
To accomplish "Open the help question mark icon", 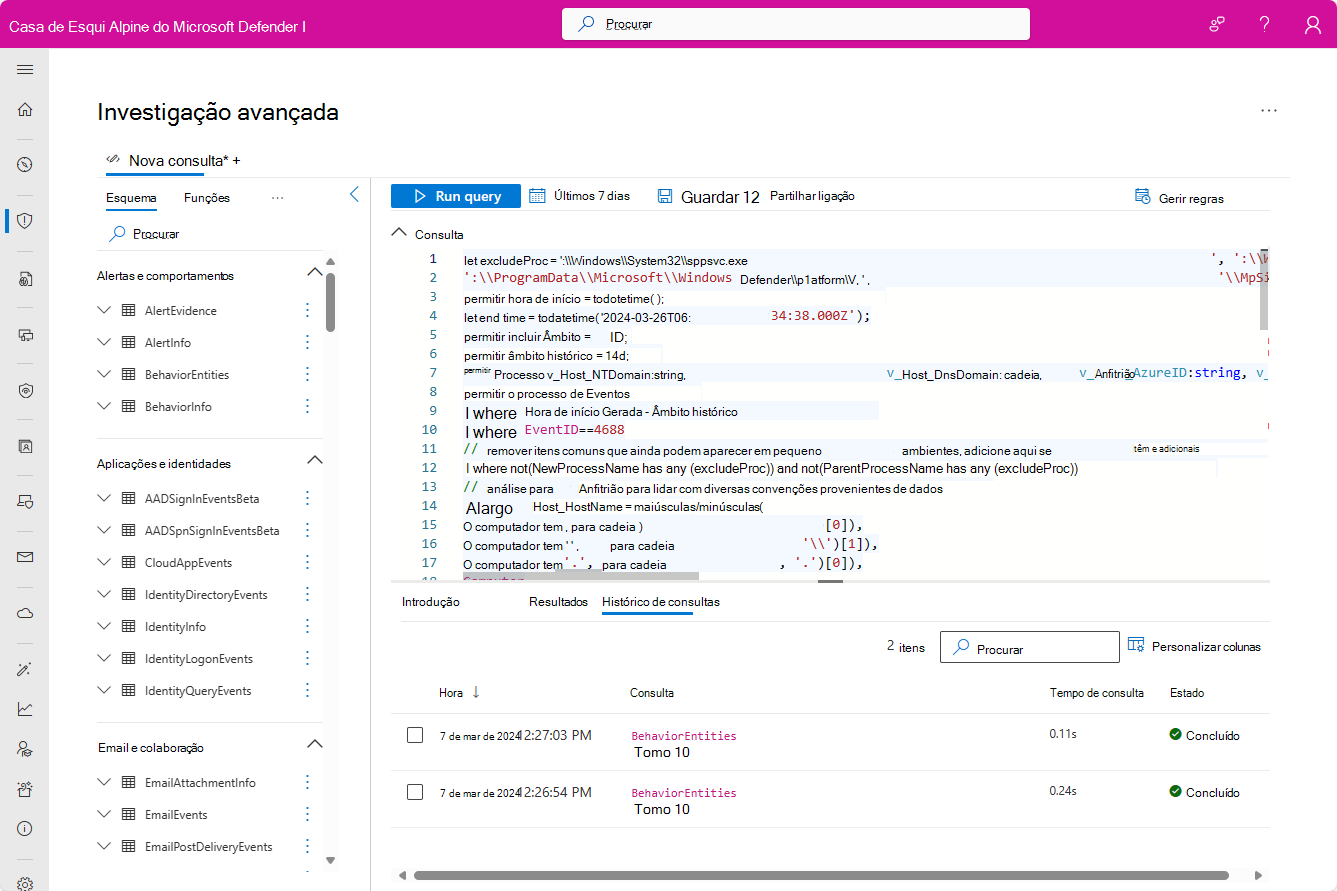I will [1265, 24].
